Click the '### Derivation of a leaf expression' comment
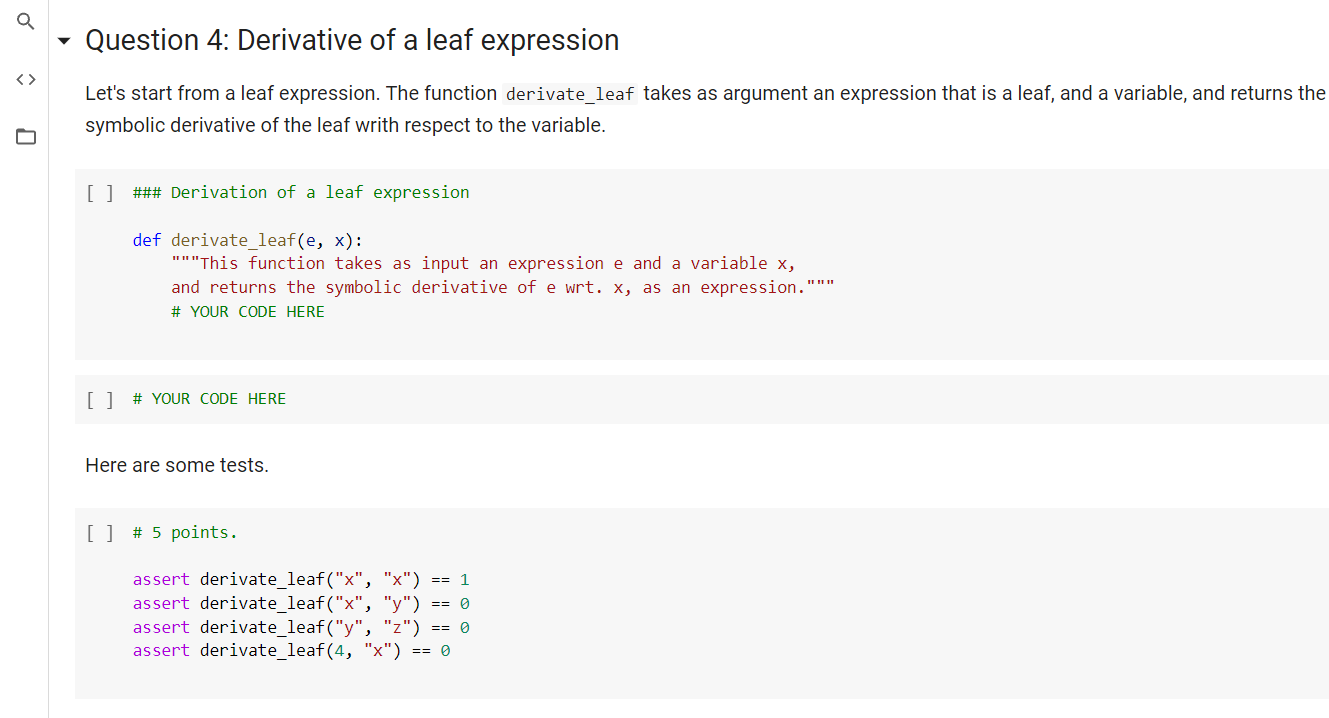Screen dimensions: 1329x718 pyautogui.click(x=301, y=193)
